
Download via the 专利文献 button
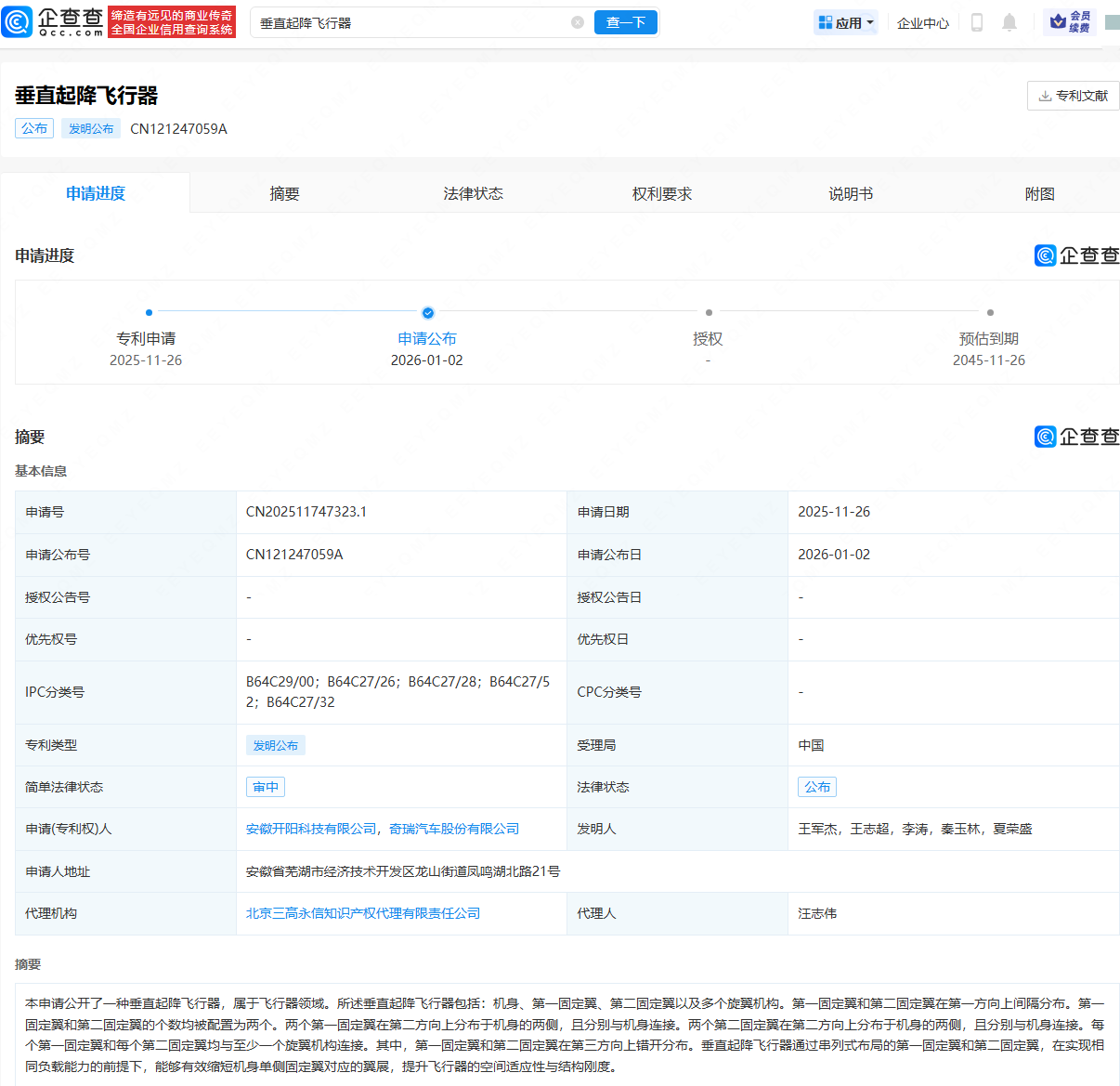point(1073,96)
